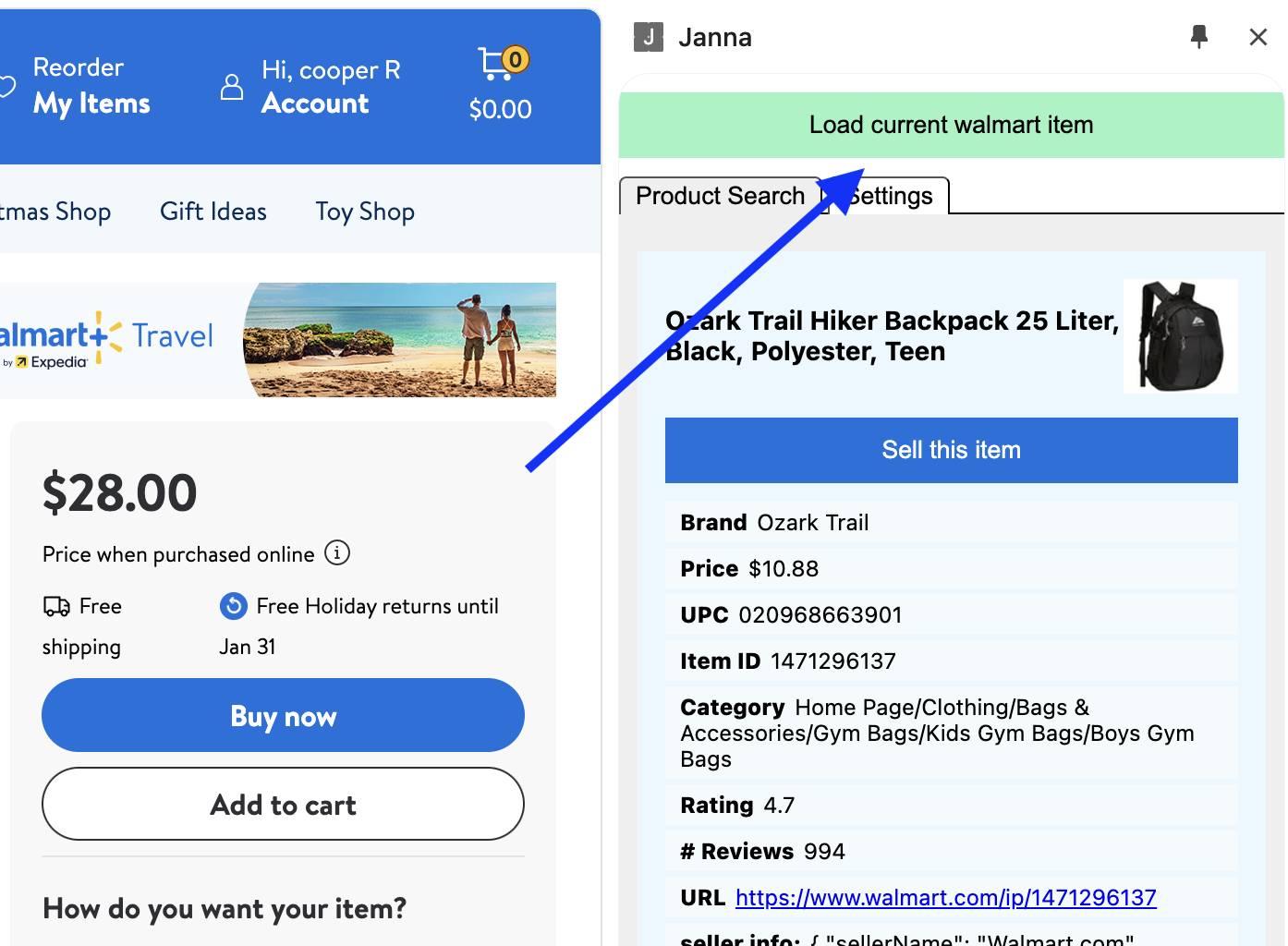Click the Janna J logo icon
This screenshot has height=946, width=1288.
pos(649,37)
